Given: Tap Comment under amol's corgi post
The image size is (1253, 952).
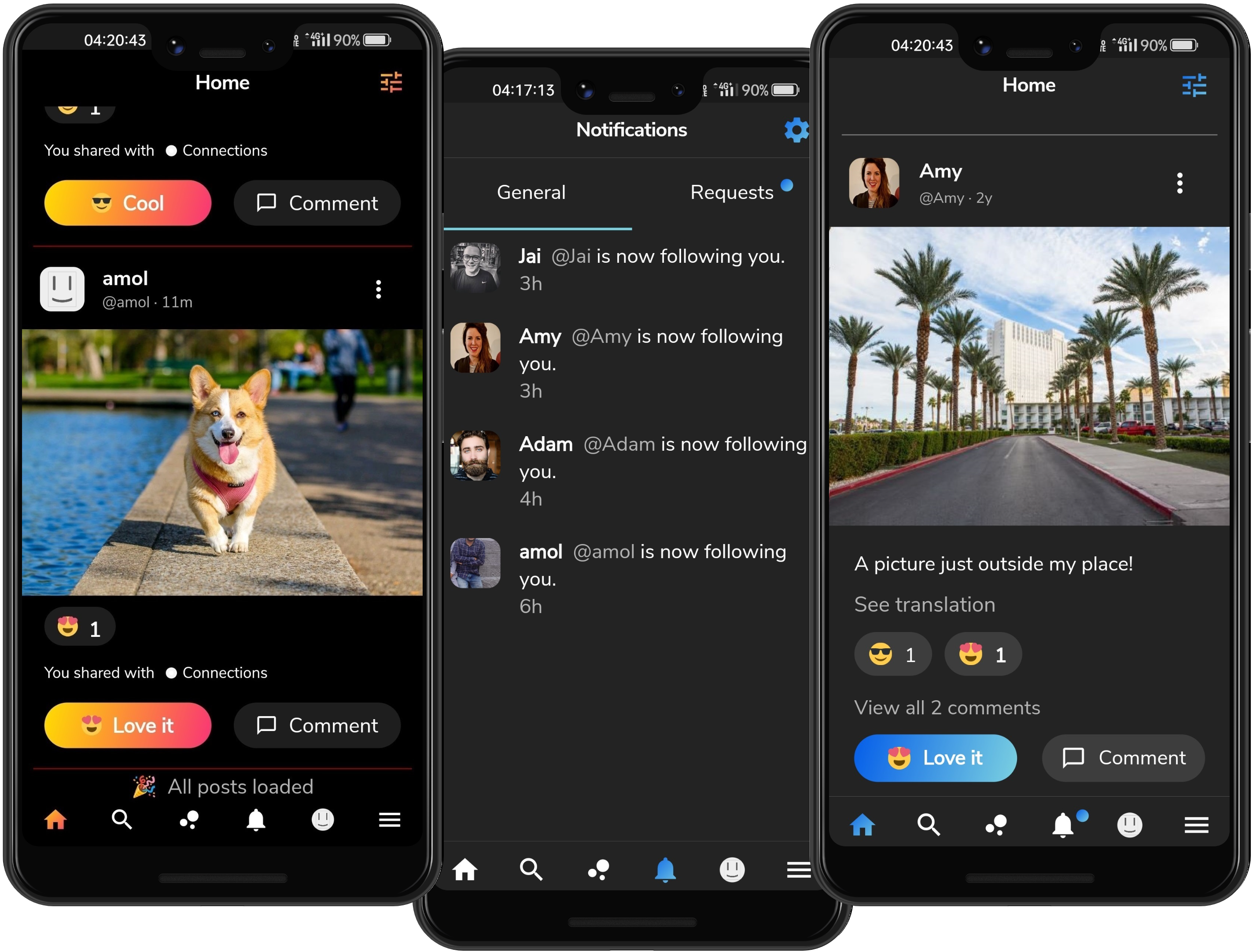Looking at the screenshot, I should point(317,725).
